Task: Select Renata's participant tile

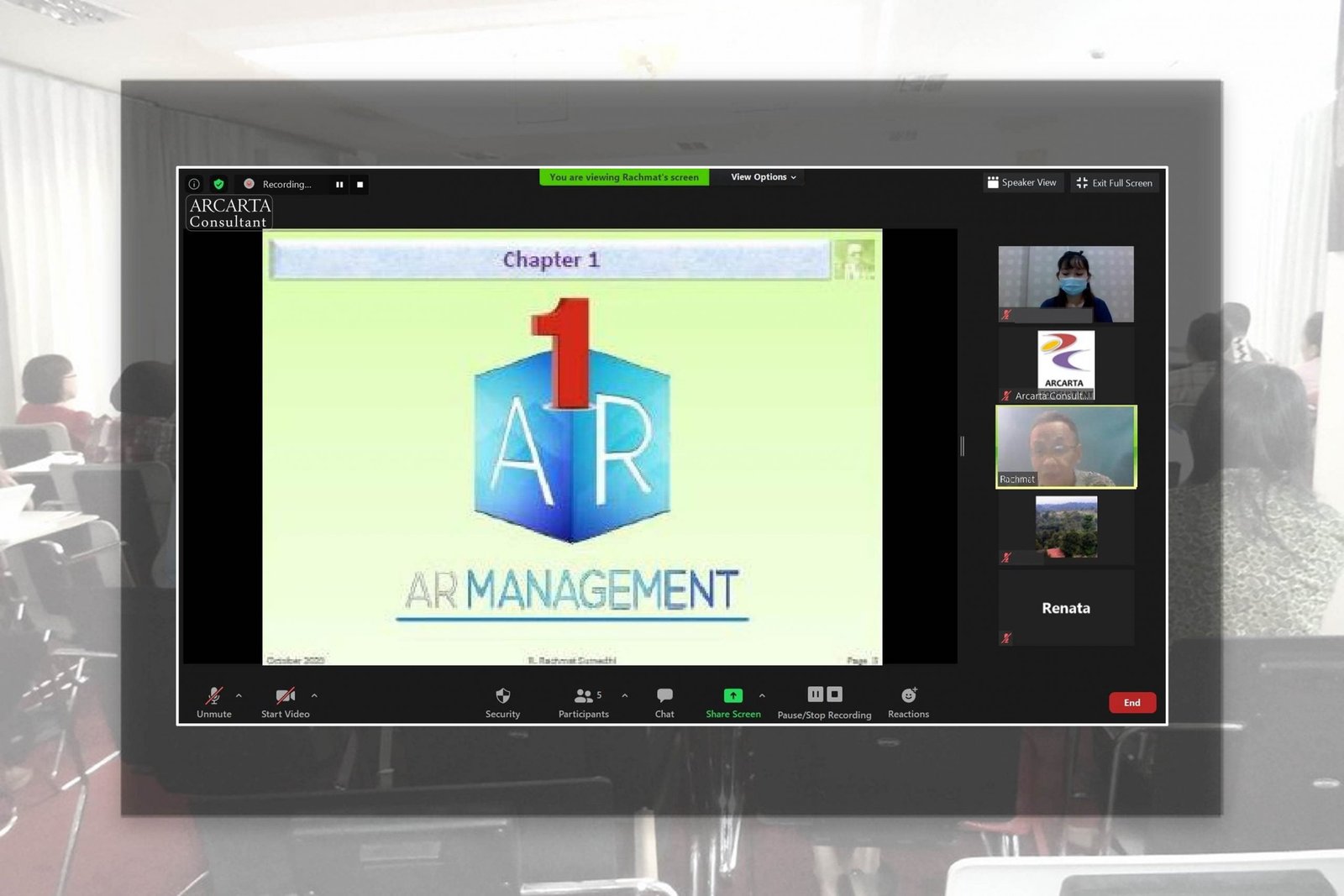Action: 1066,608
